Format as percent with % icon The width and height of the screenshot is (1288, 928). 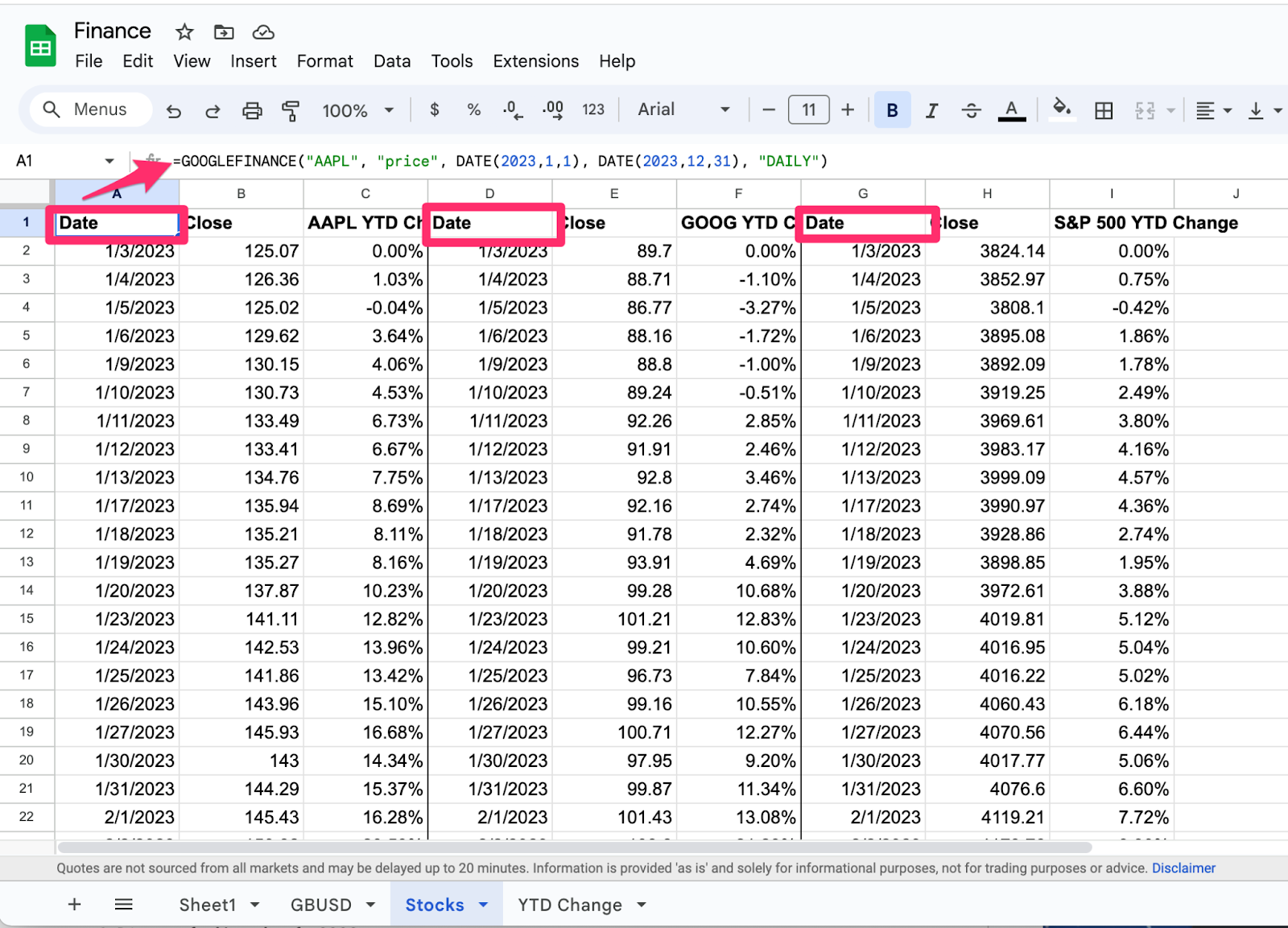(x=474, y=109)
